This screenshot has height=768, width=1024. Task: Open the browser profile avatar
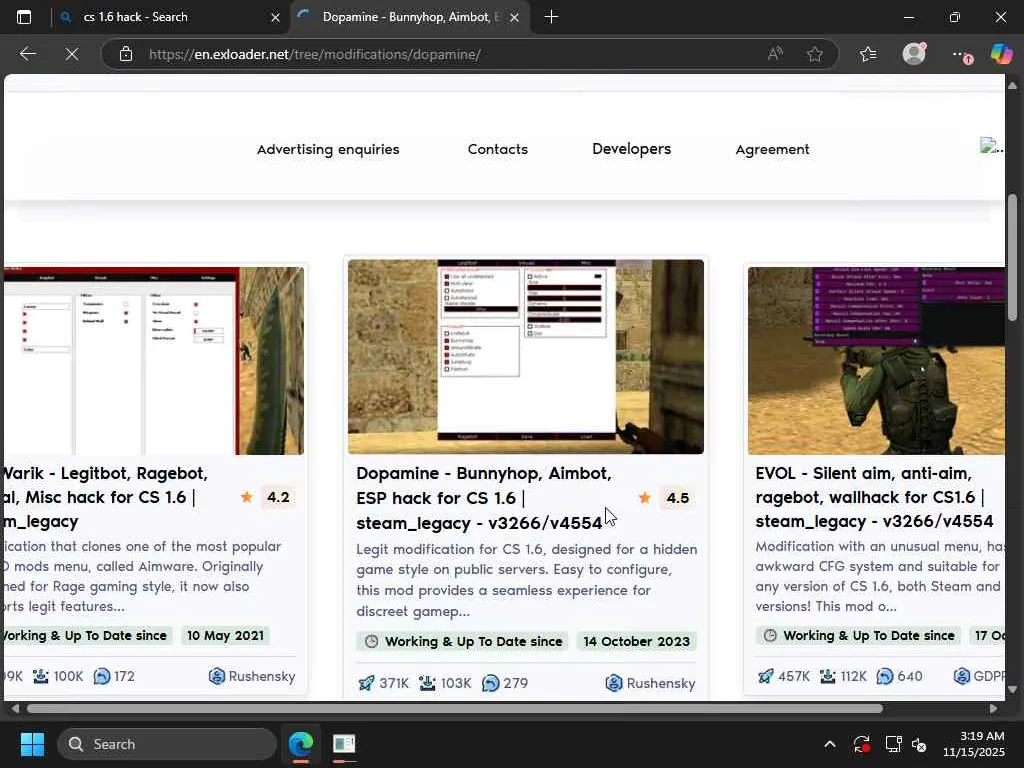point(914,54)
